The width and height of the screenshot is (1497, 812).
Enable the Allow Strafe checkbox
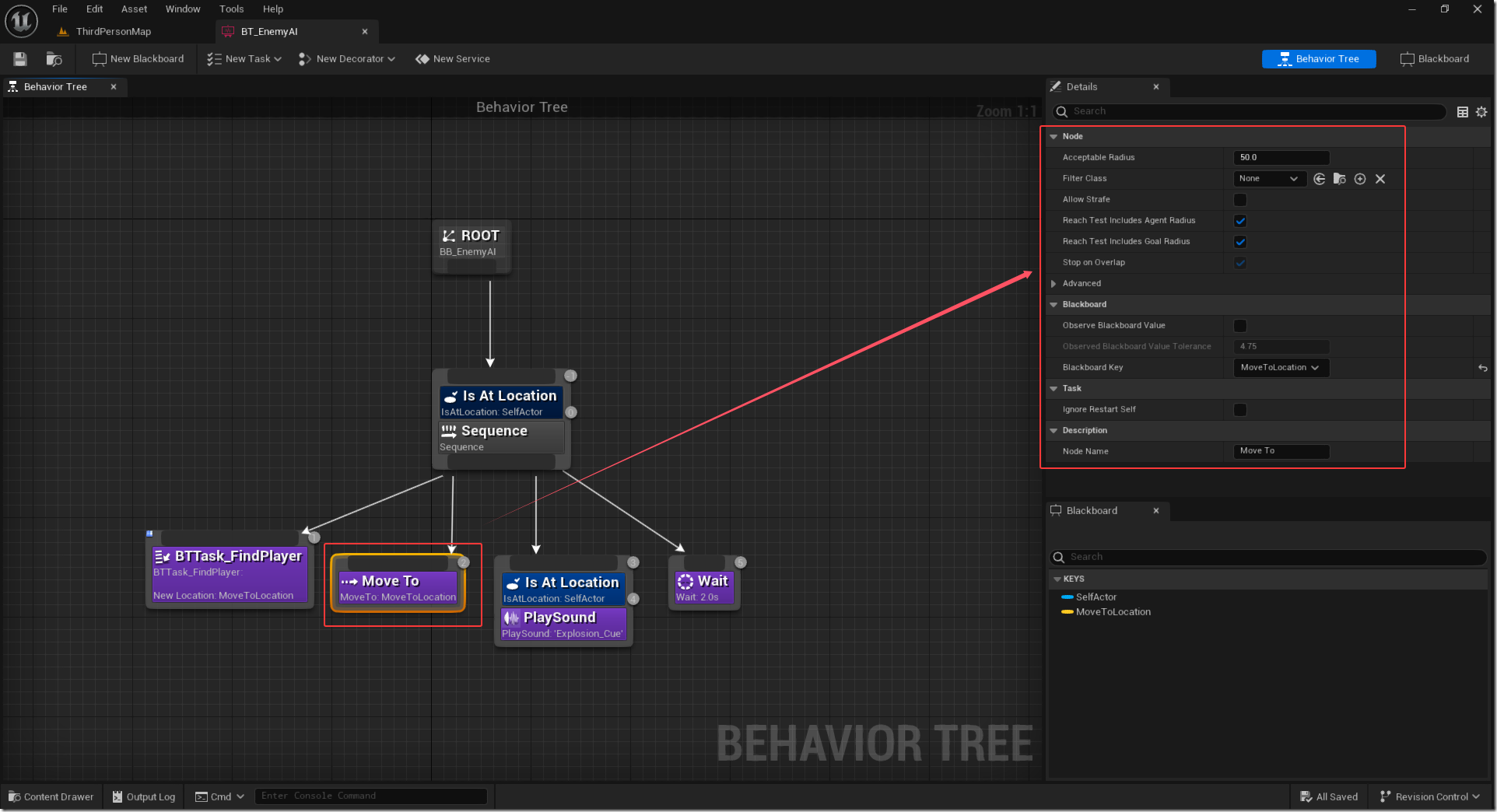[1240, 200]
